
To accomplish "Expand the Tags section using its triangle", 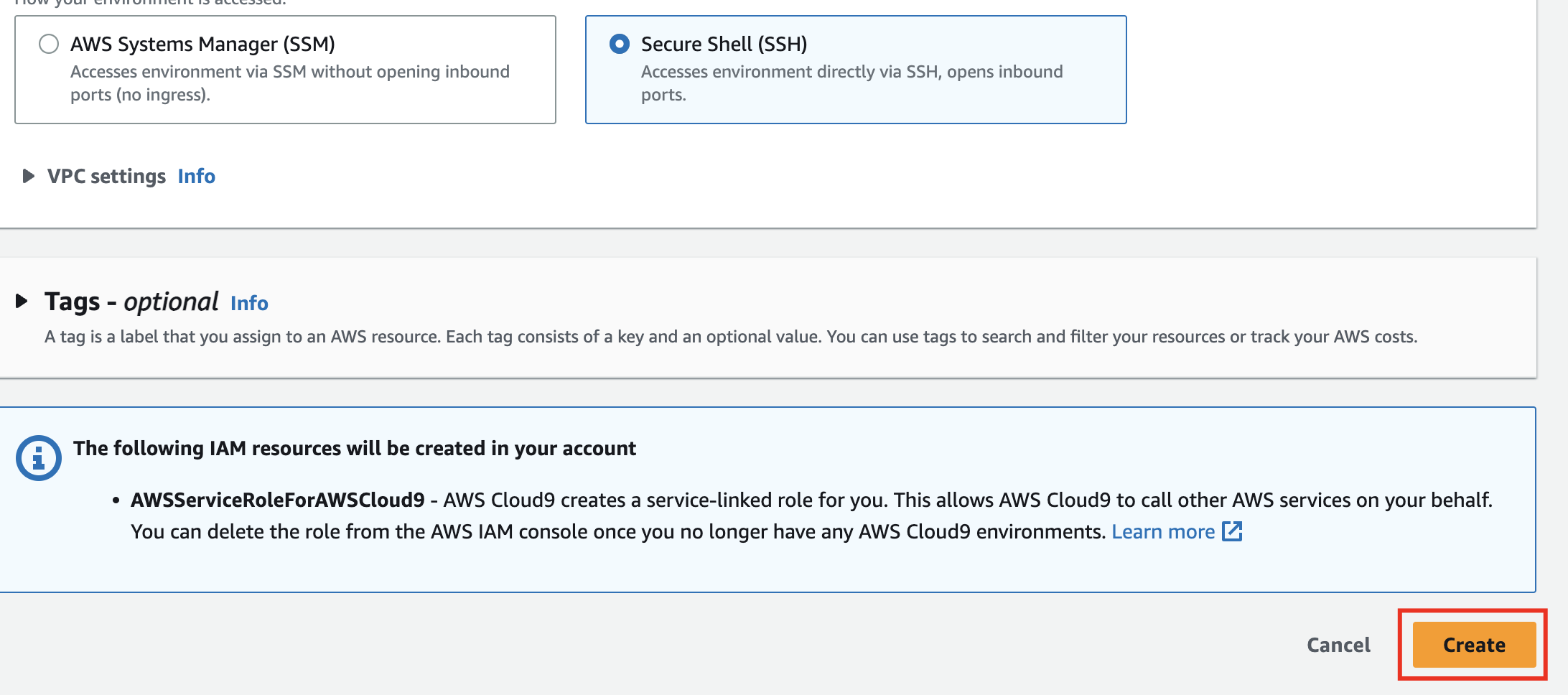I will click(22, 302).
